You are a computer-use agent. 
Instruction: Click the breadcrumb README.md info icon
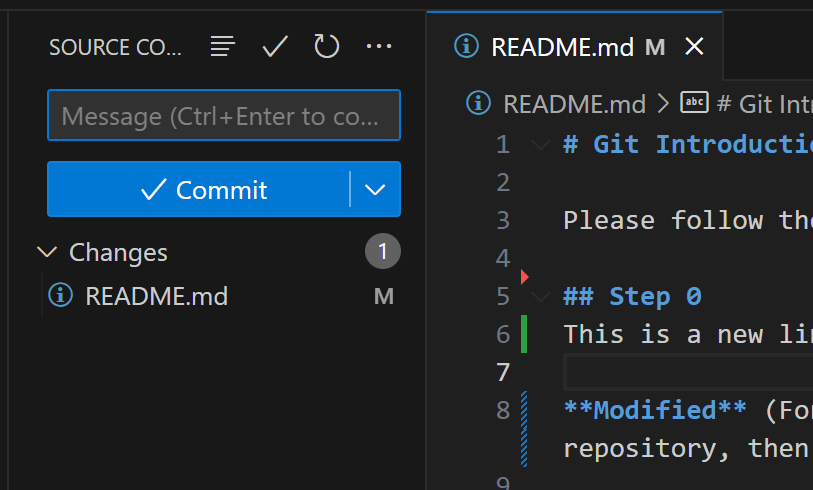coord(478,103)
